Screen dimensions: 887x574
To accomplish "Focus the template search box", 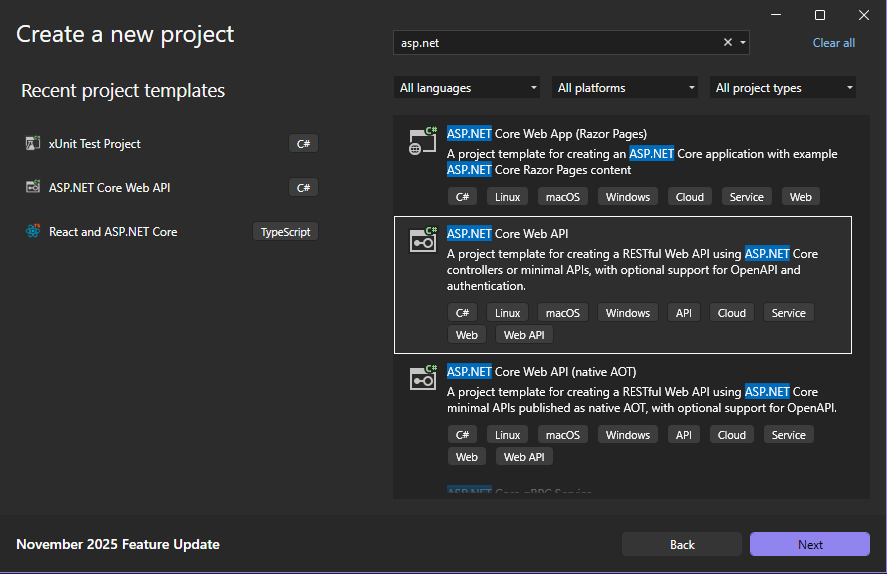I will (x=555, y=43).
